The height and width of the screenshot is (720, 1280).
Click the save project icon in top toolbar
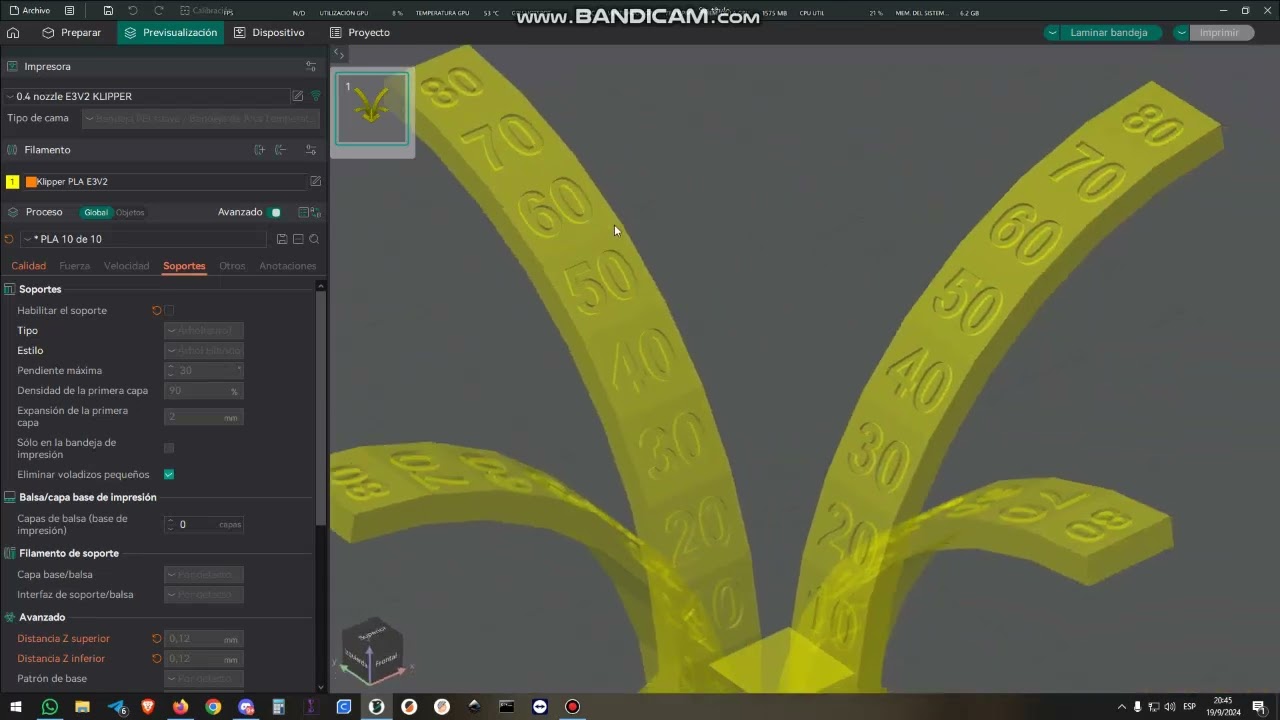108,11
